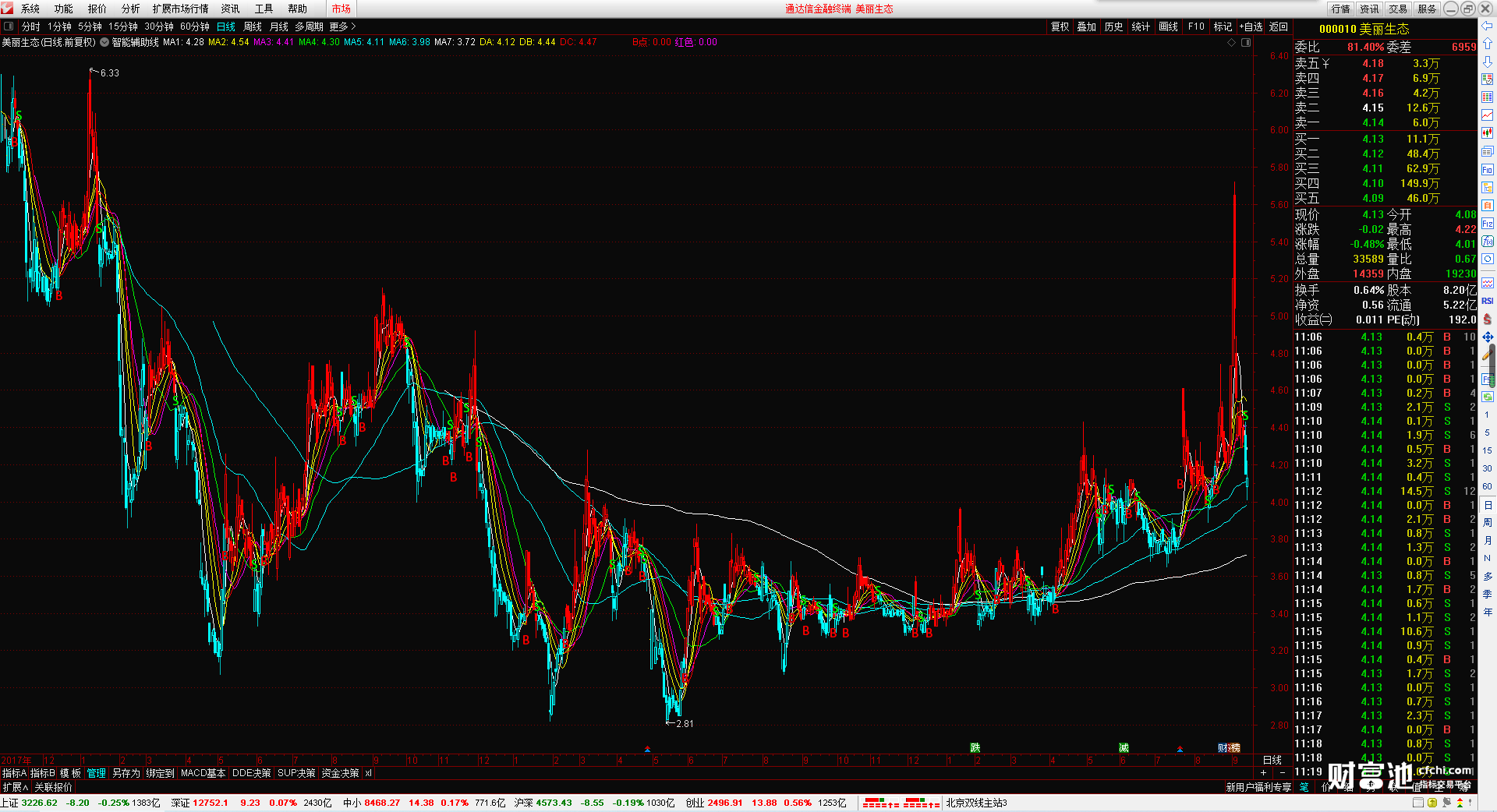Open the table grid icon in right sidebar

click(1488, 97)
